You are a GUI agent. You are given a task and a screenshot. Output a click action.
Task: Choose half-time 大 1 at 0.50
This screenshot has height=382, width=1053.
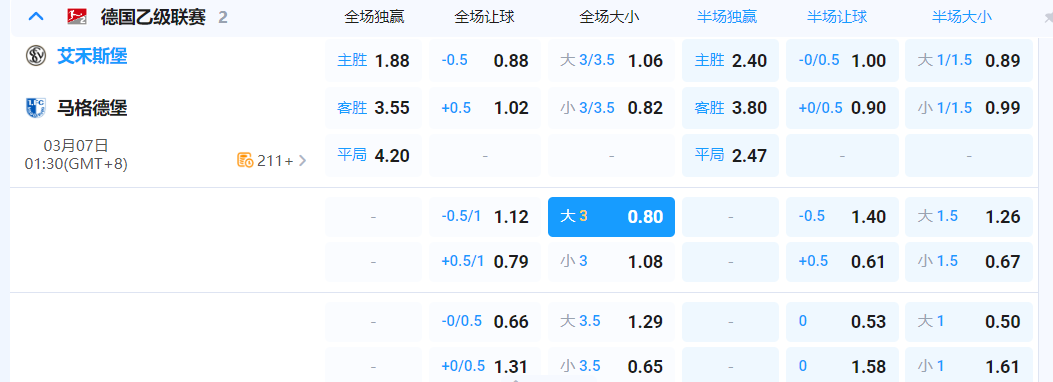pyautogui.click(x=969, y=322)
